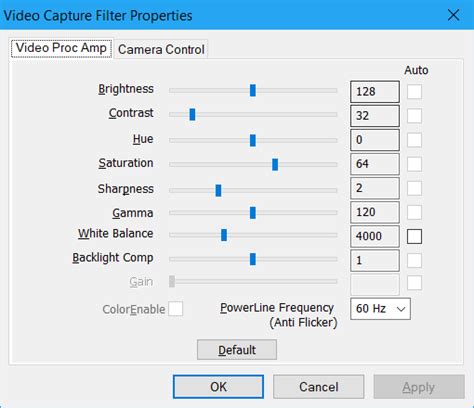The width and height of the screenshot is (474, 408).
Task: Click the Default button
Action: point(237,350)
